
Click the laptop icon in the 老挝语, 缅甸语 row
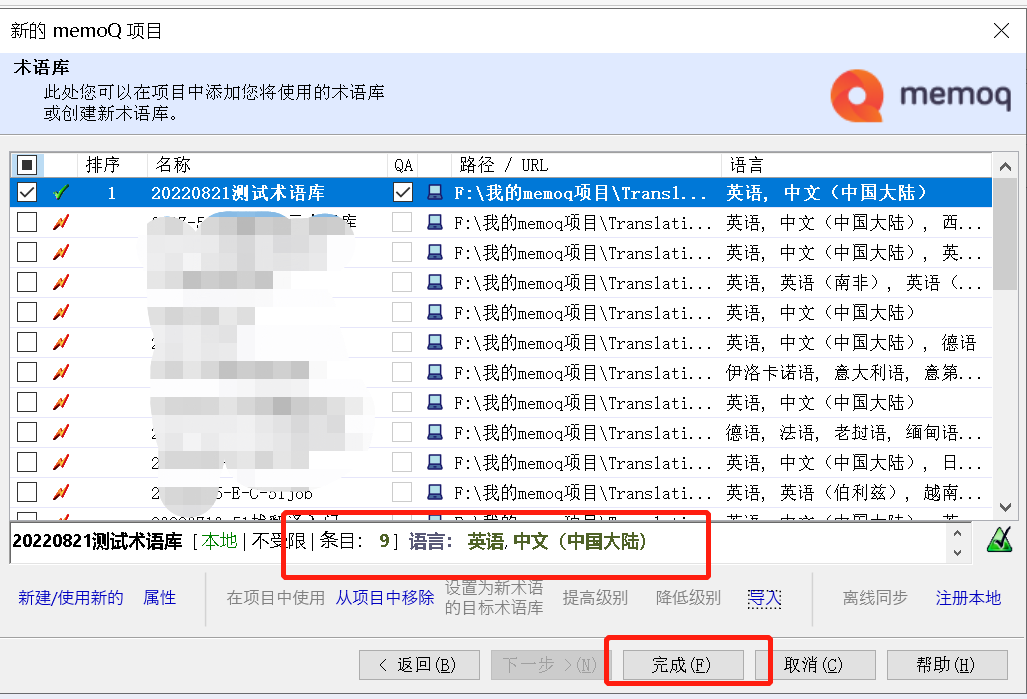pyautogui.click(x=434, y=432)
